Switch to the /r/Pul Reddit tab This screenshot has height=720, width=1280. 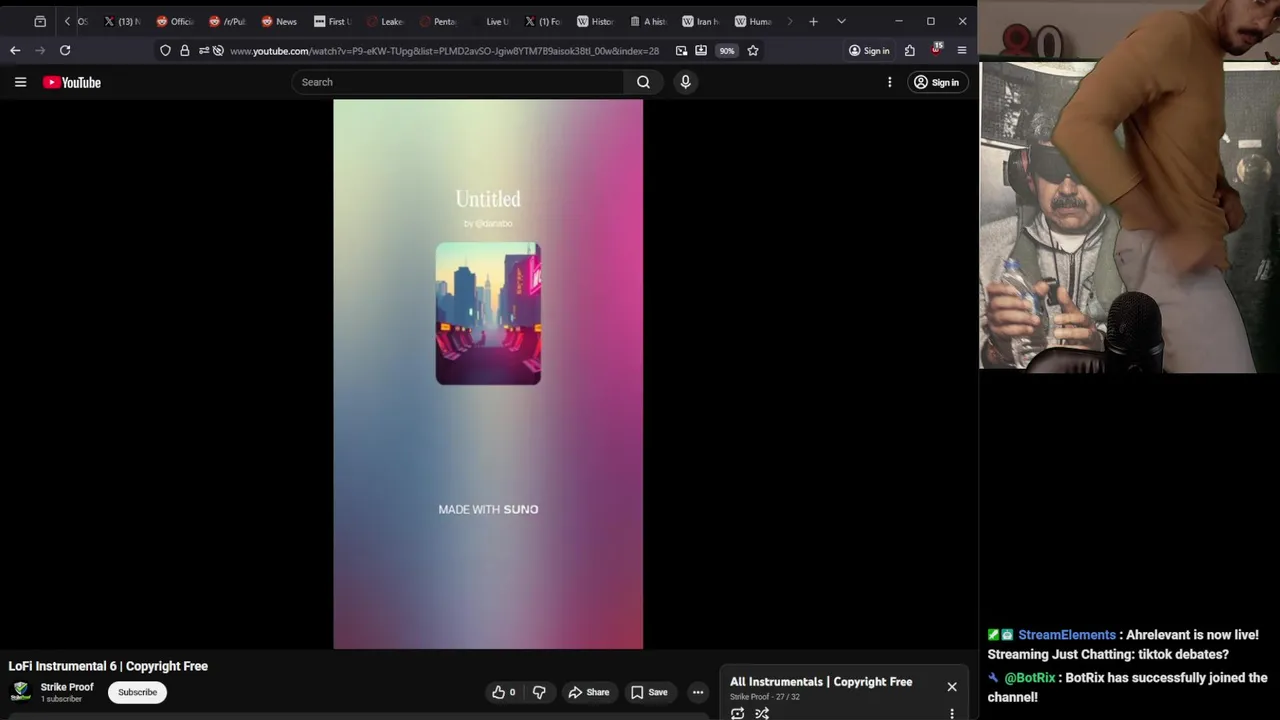pyautogui.click(x=227, y=21)
